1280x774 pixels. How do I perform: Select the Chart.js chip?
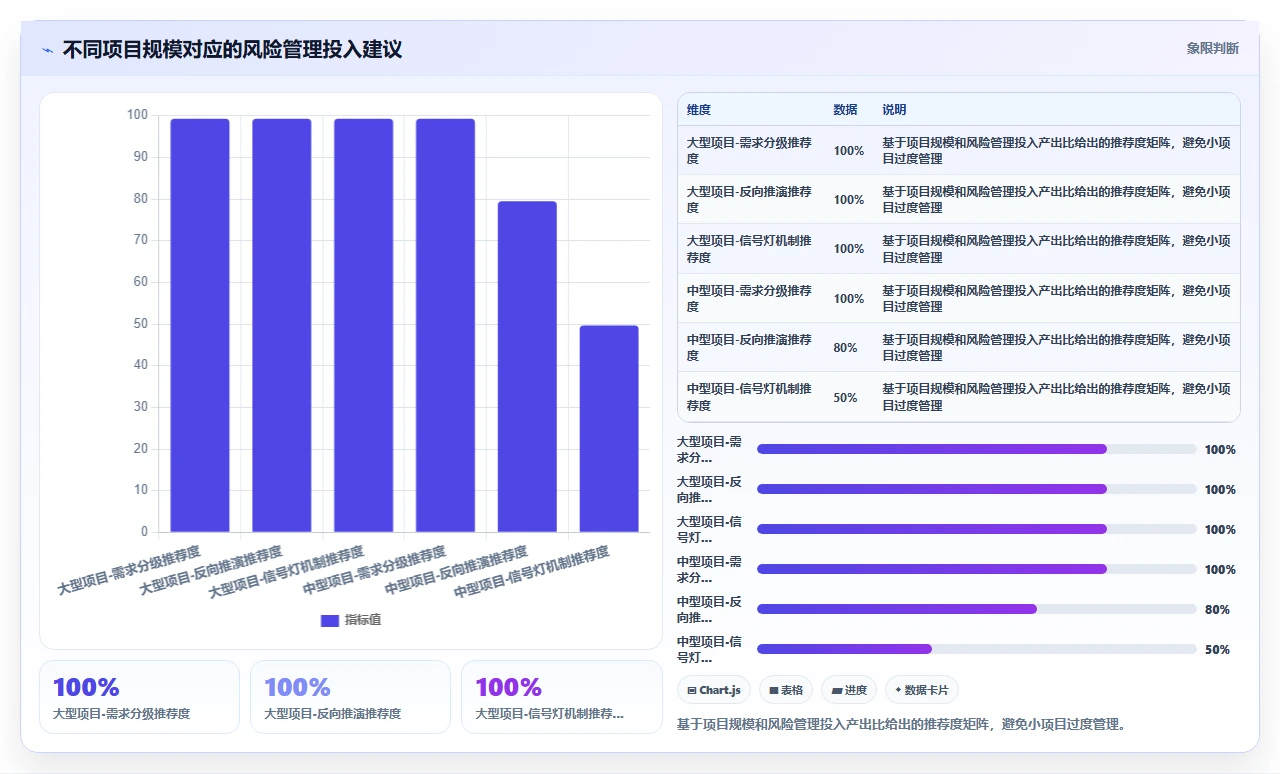[714, 690]
